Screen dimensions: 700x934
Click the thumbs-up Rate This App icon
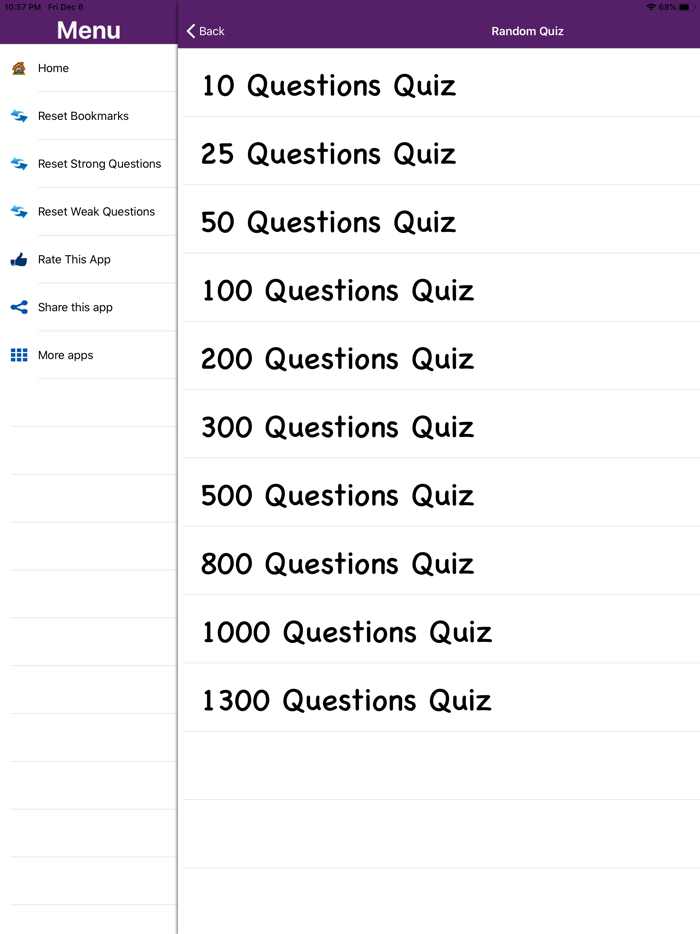pos(19,259)
